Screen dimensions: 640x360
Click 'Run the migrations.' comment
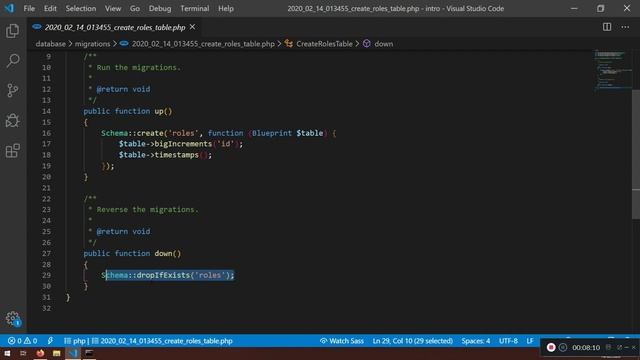click(x=138, y=67)
